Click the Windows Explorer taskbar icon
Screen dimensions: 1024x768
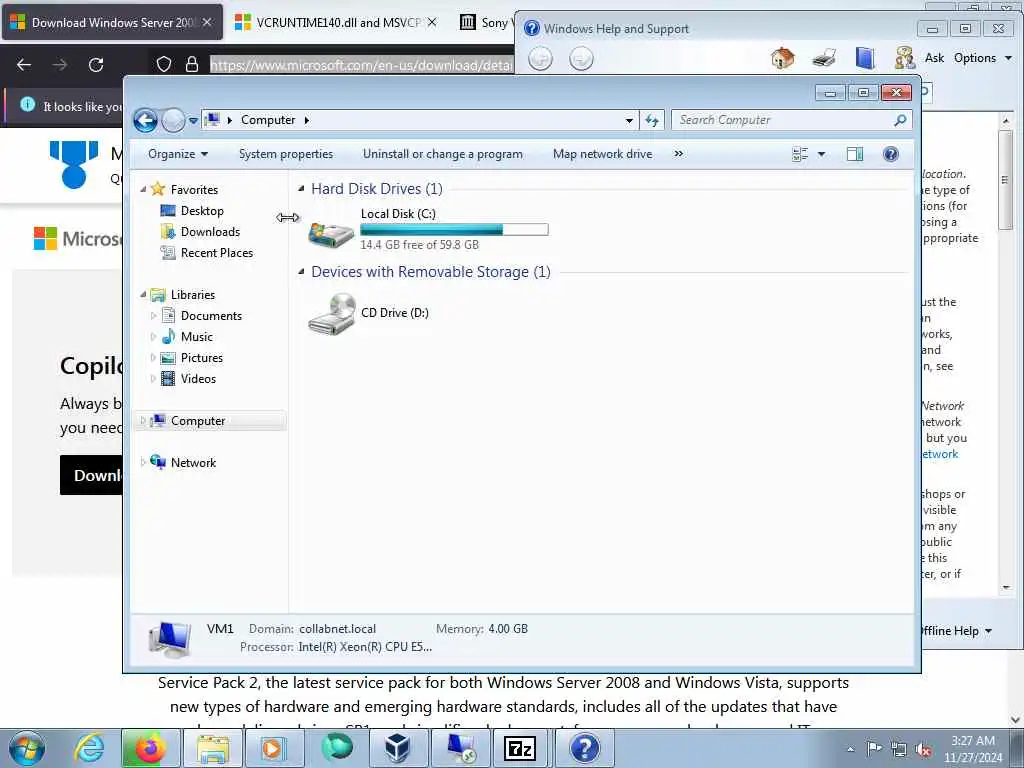[213, 748]
